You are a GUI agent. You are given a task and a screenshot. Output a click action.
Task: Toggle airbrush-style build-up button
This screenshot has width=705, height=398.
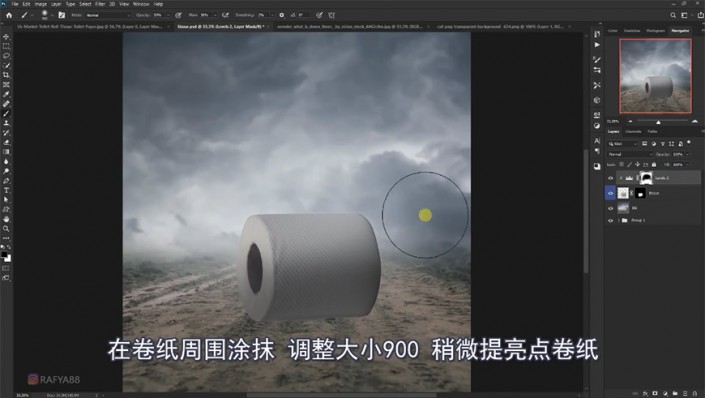225,15
